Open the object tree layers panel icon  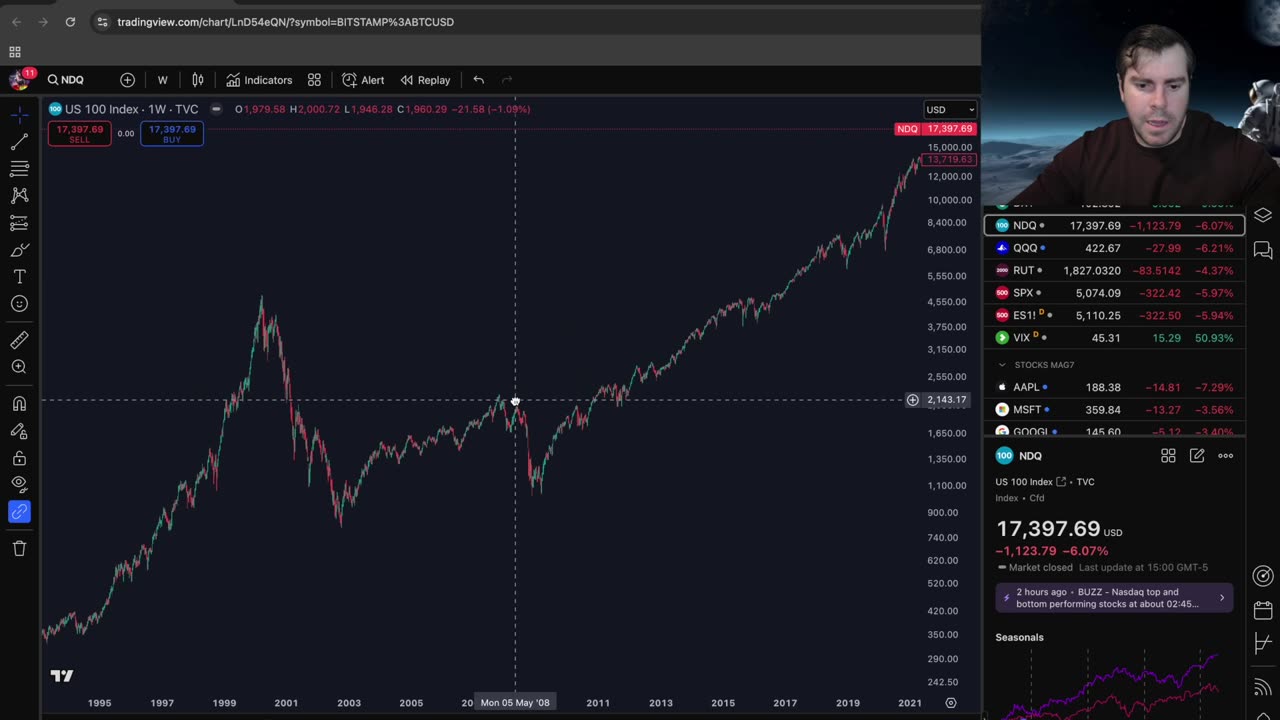click(1263, 215)
